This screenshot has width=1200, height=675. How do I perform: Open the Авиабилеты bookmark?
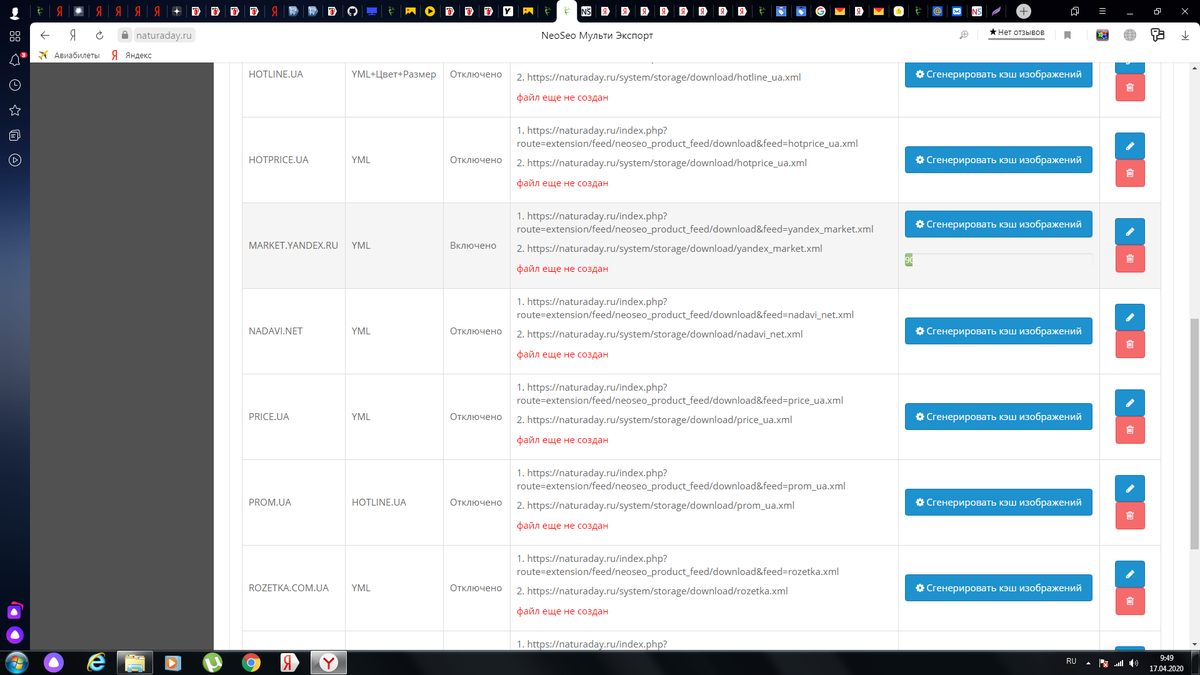click(69, 55)
